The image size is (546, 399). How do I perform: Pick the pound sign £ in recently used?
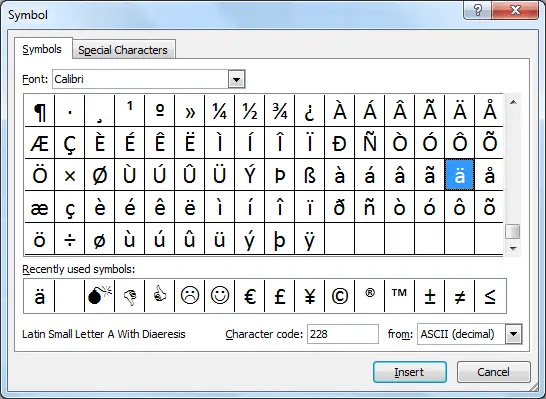[280, 296]
